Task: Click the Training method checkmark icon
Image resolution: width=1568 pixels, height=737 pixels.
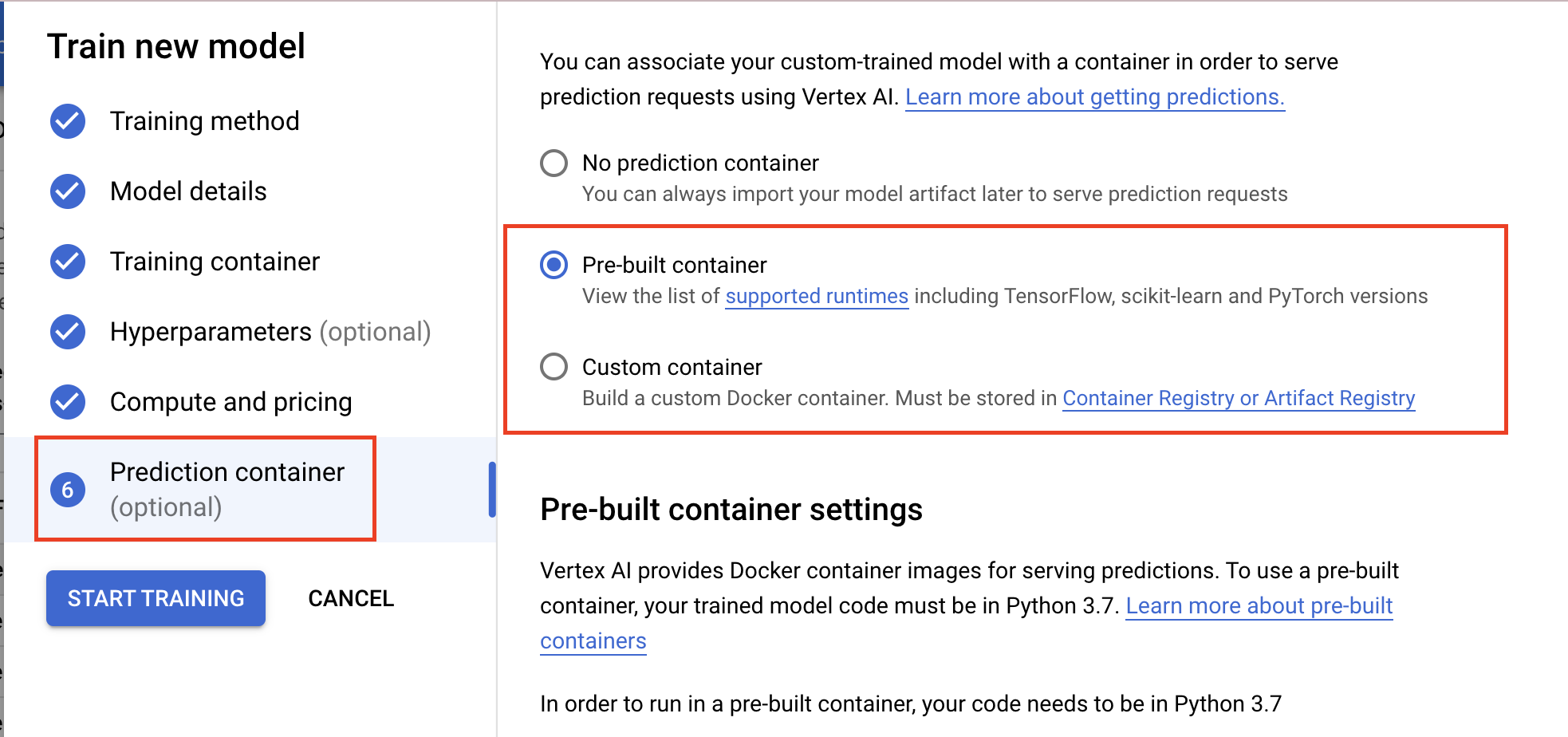Action: click(x=68, y=121)
